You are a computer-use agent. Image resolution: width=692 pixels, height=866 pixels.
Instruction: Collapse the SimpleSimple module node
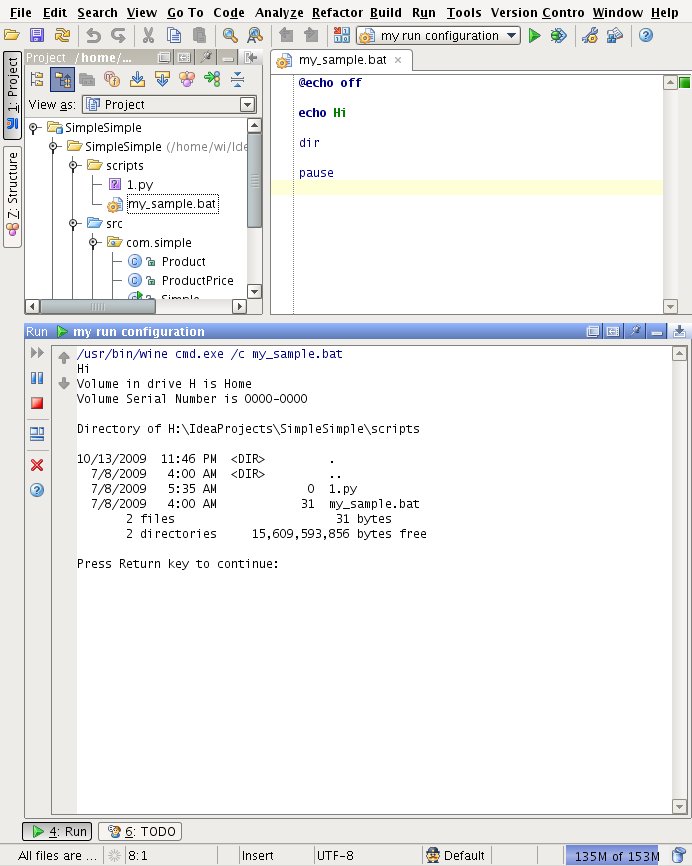(x=54, y=147)
